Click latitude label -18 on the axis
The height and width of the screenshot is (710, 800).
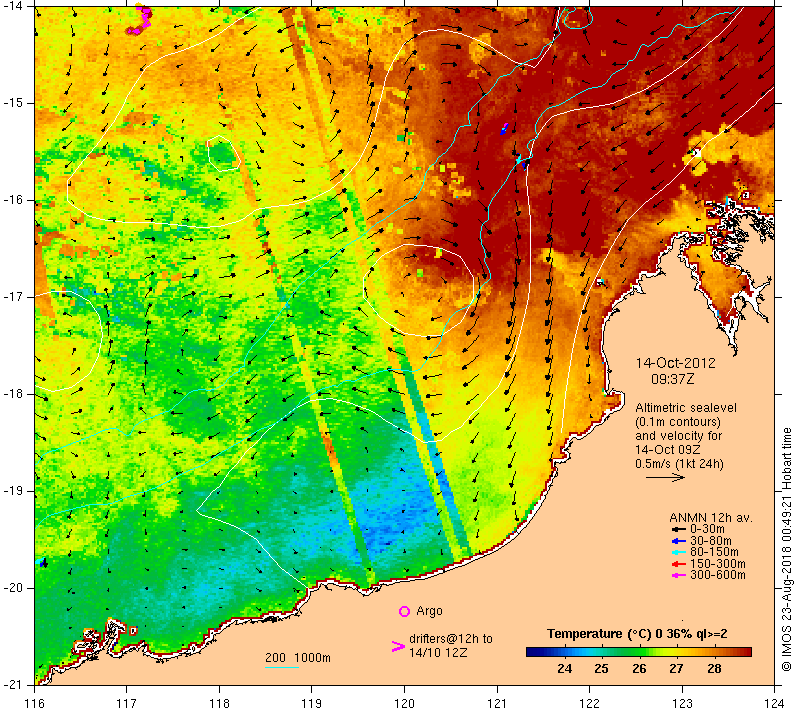click(x=12, y=394)
